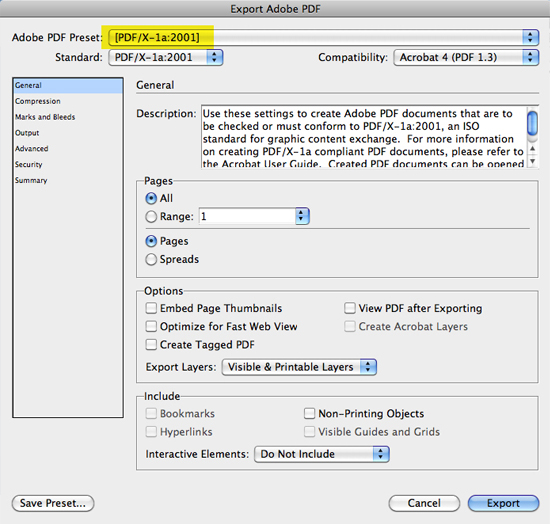The height and width of the screenshot is (524, 550).
Task: Open the Export Layers dropdown
Action: [x=299, y=367]
